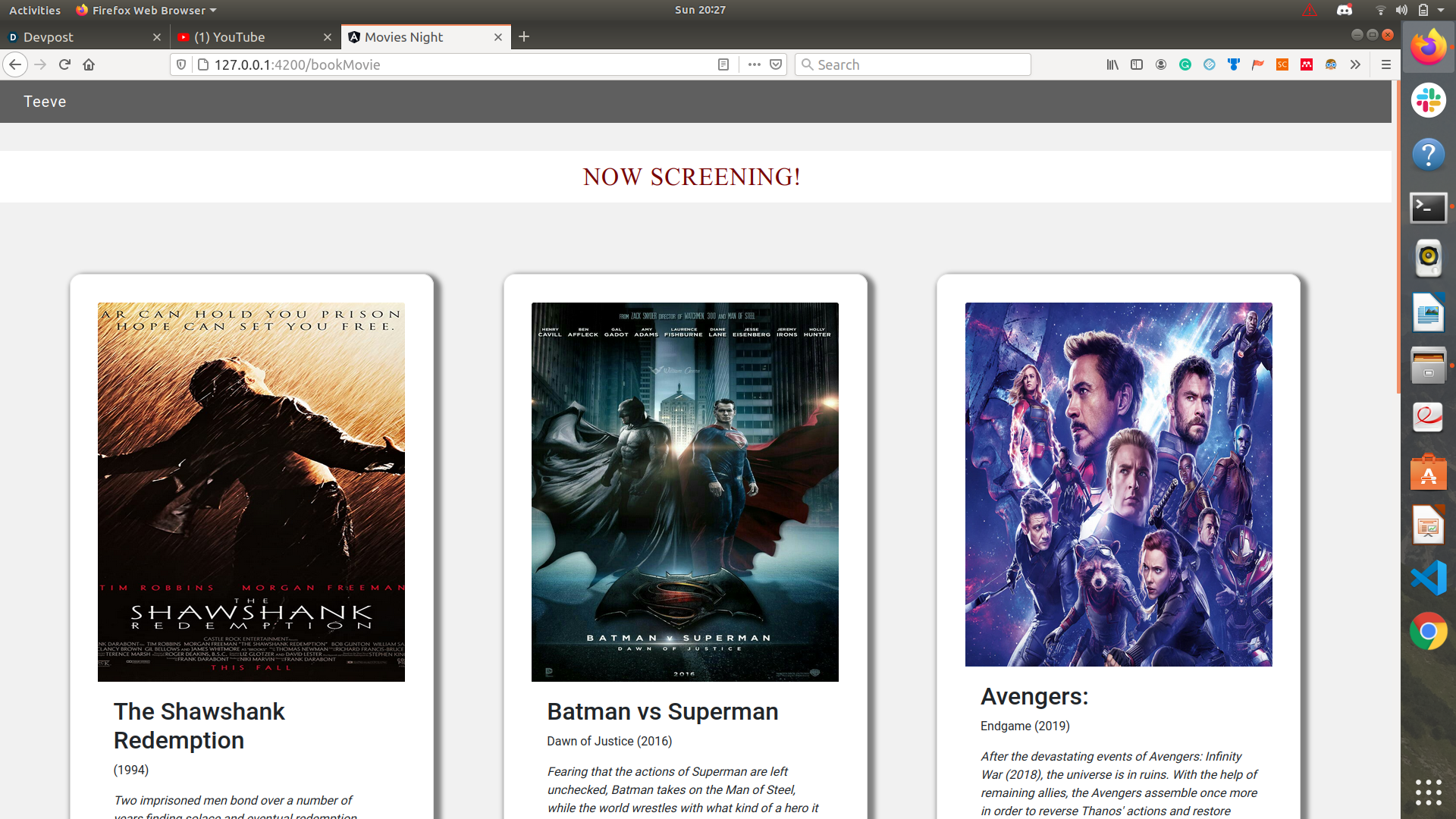The height and width of the screenshot is (819, 1456).
Task: Save page to Pocket icon
Action: coord(776,64)
